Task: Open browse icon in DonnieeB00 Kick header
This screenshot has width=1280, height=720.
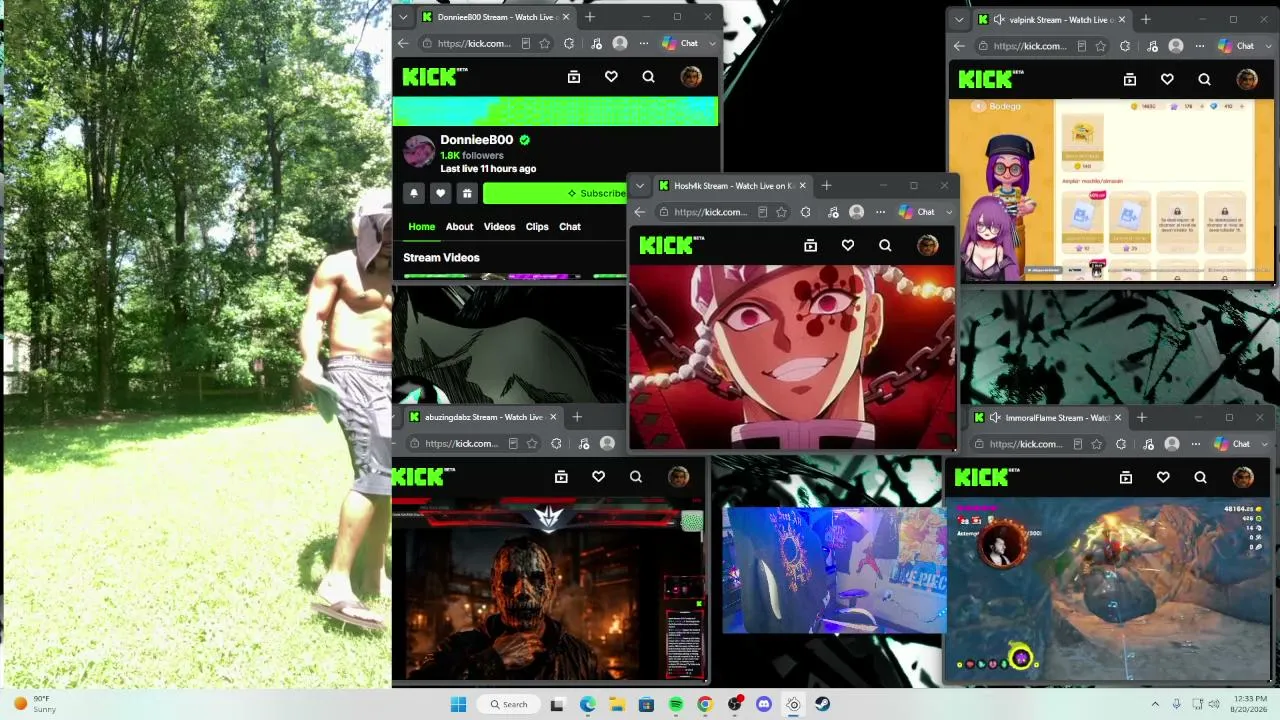Action: (574, 77)
